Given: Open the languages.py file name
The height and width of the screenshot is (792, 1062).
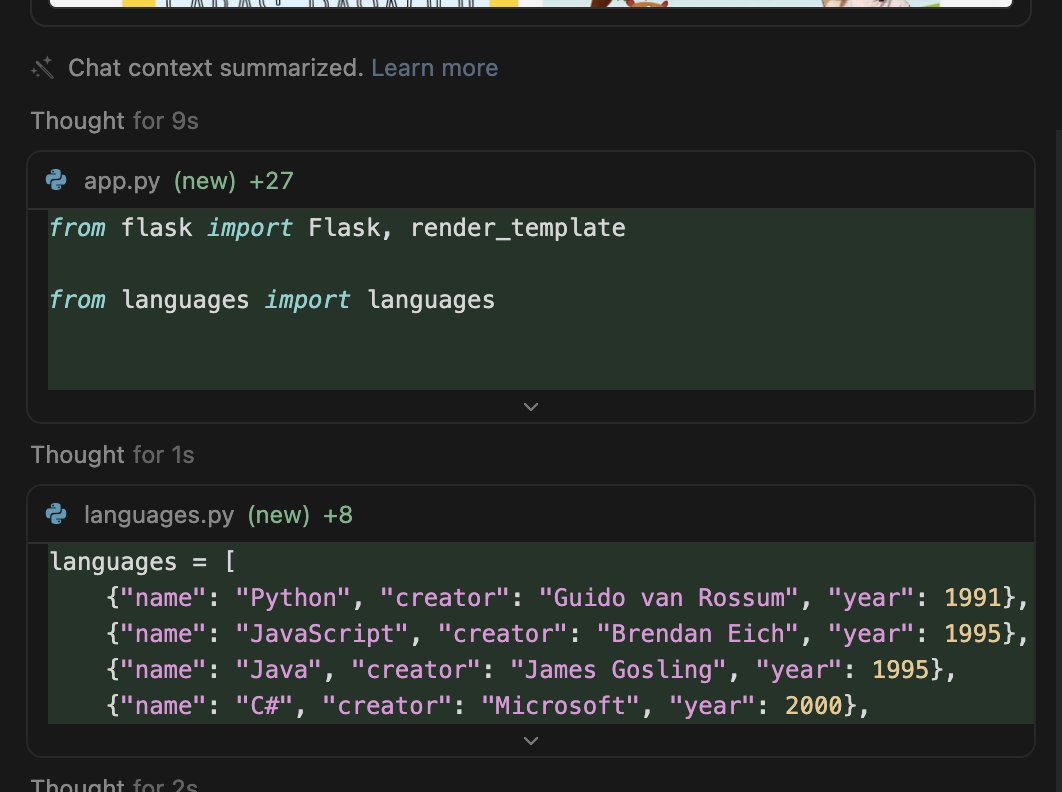Looking at the screenshot, I should click(x=159, y=515).
